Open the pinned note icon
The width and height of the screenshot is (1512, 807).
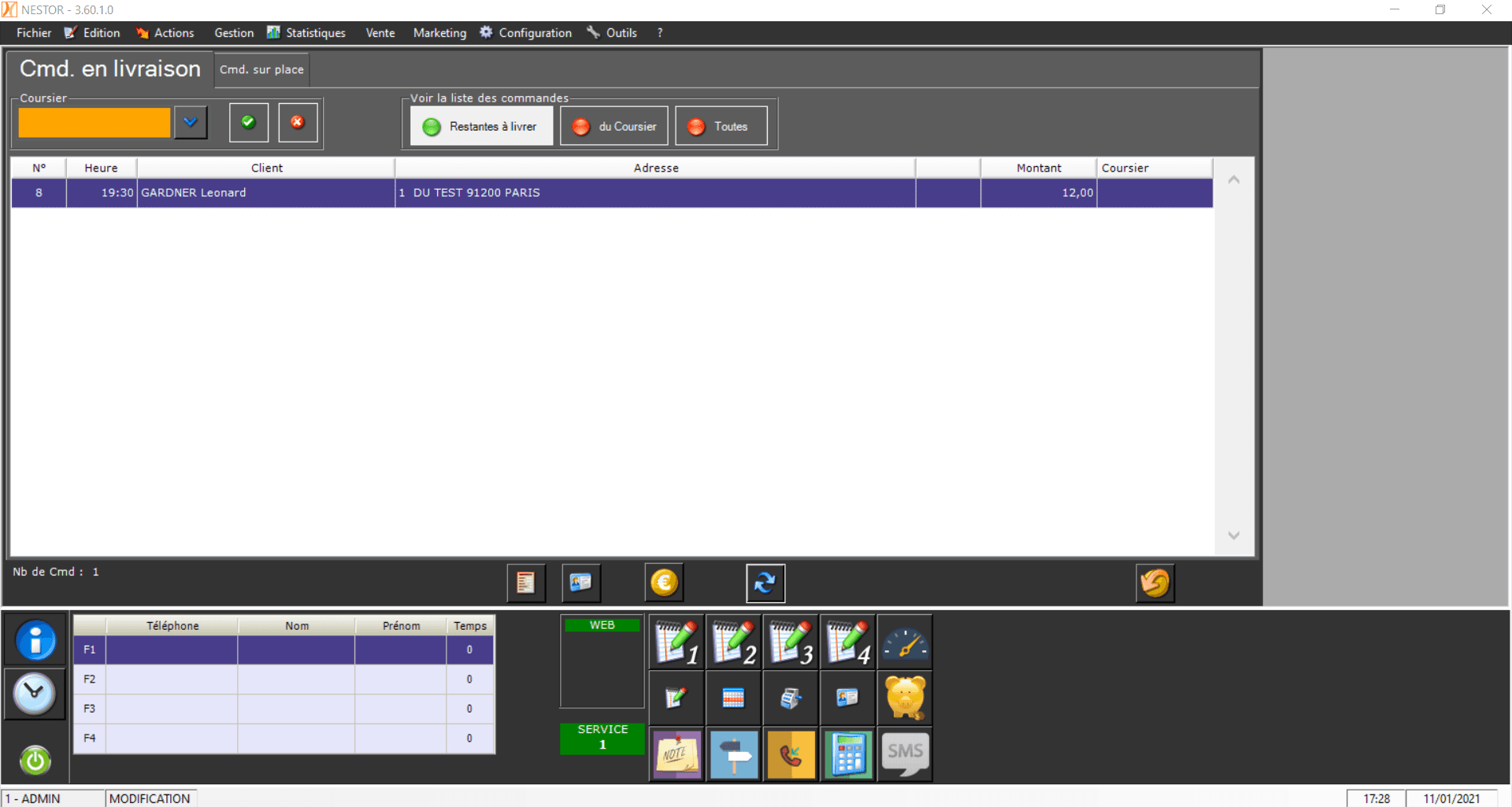(676, 753)
